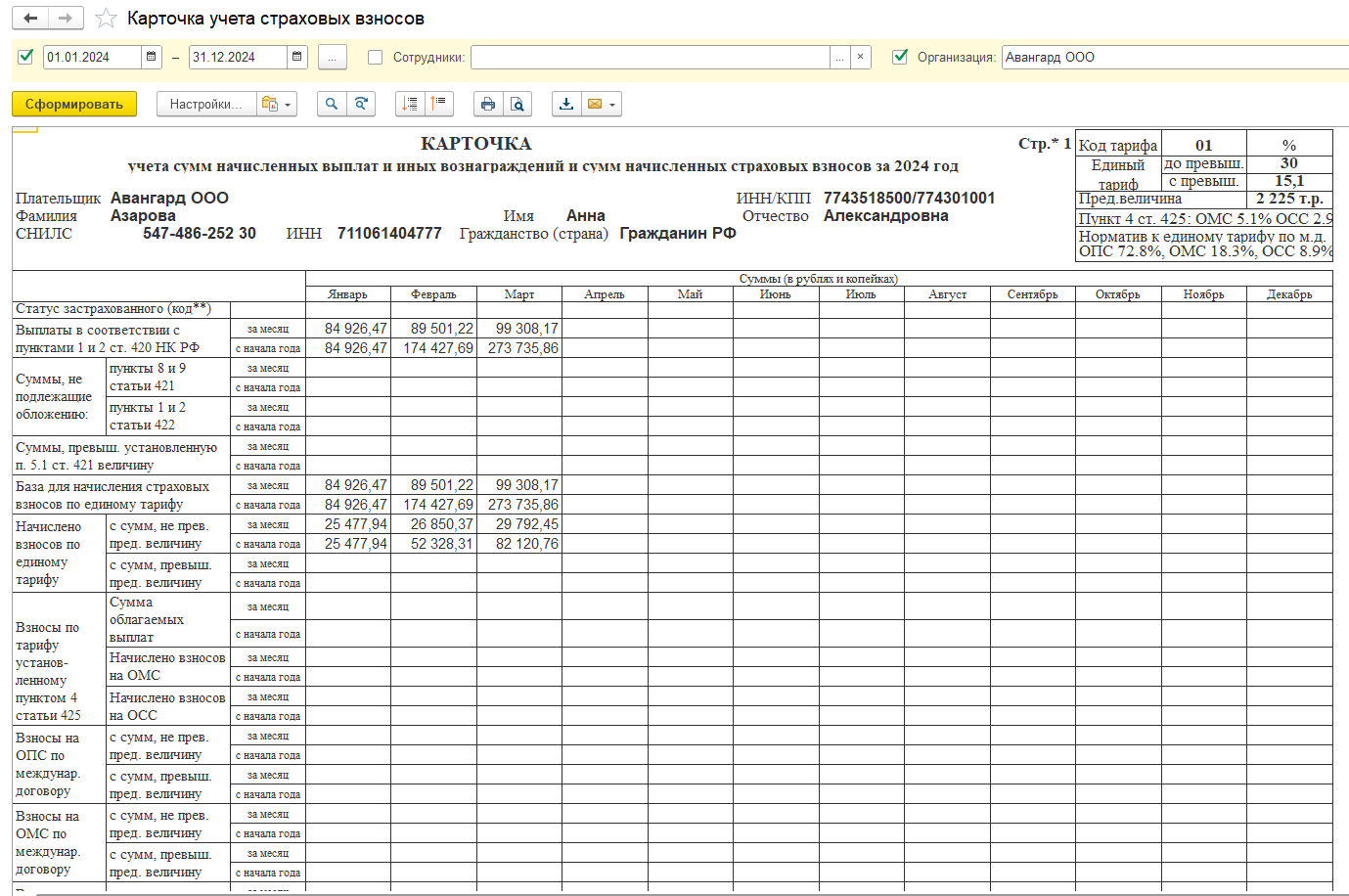This screenshot has width=1349, height=896.
Task: Select January payments cell 84 926,47
Action: pyautogui.click(x=348, y=329)
